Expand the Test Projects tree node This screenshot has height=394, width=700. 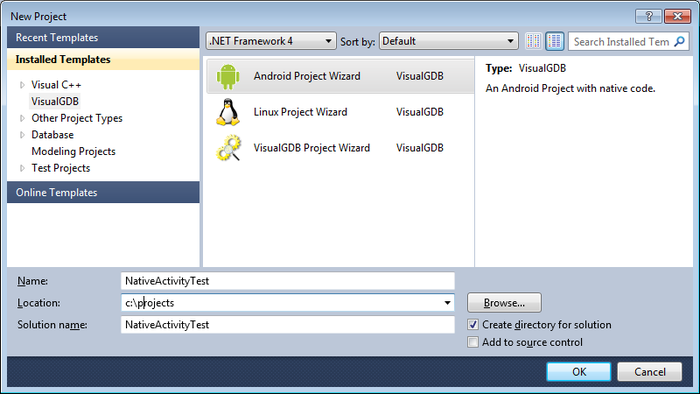[x=22, y=168]
